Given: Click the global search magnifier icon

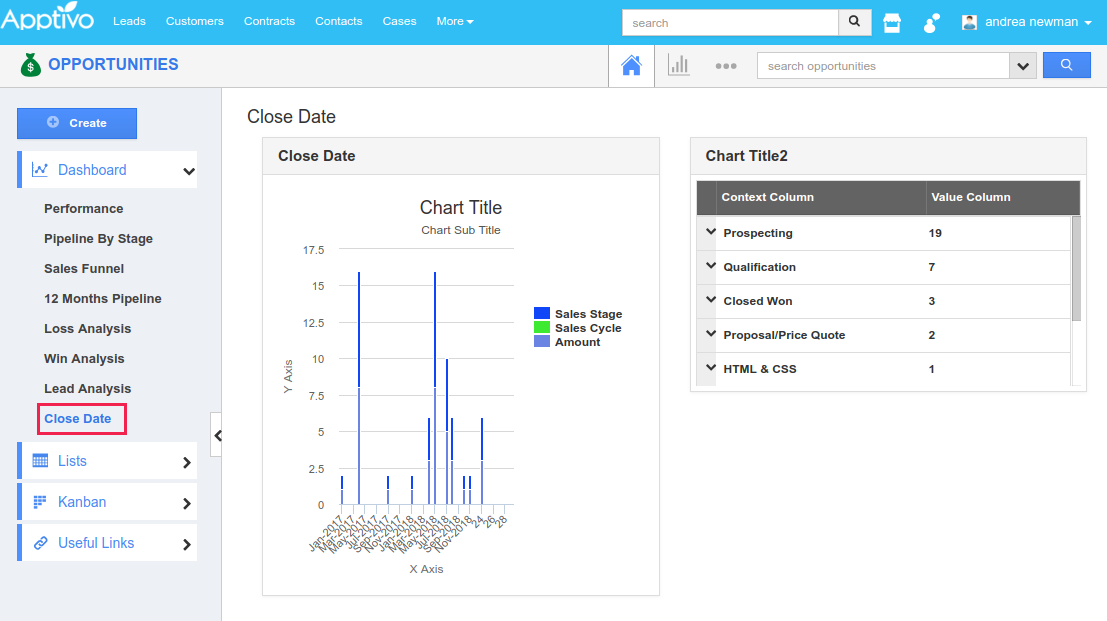Looking at the screenshot, I should tap(854, 22).
